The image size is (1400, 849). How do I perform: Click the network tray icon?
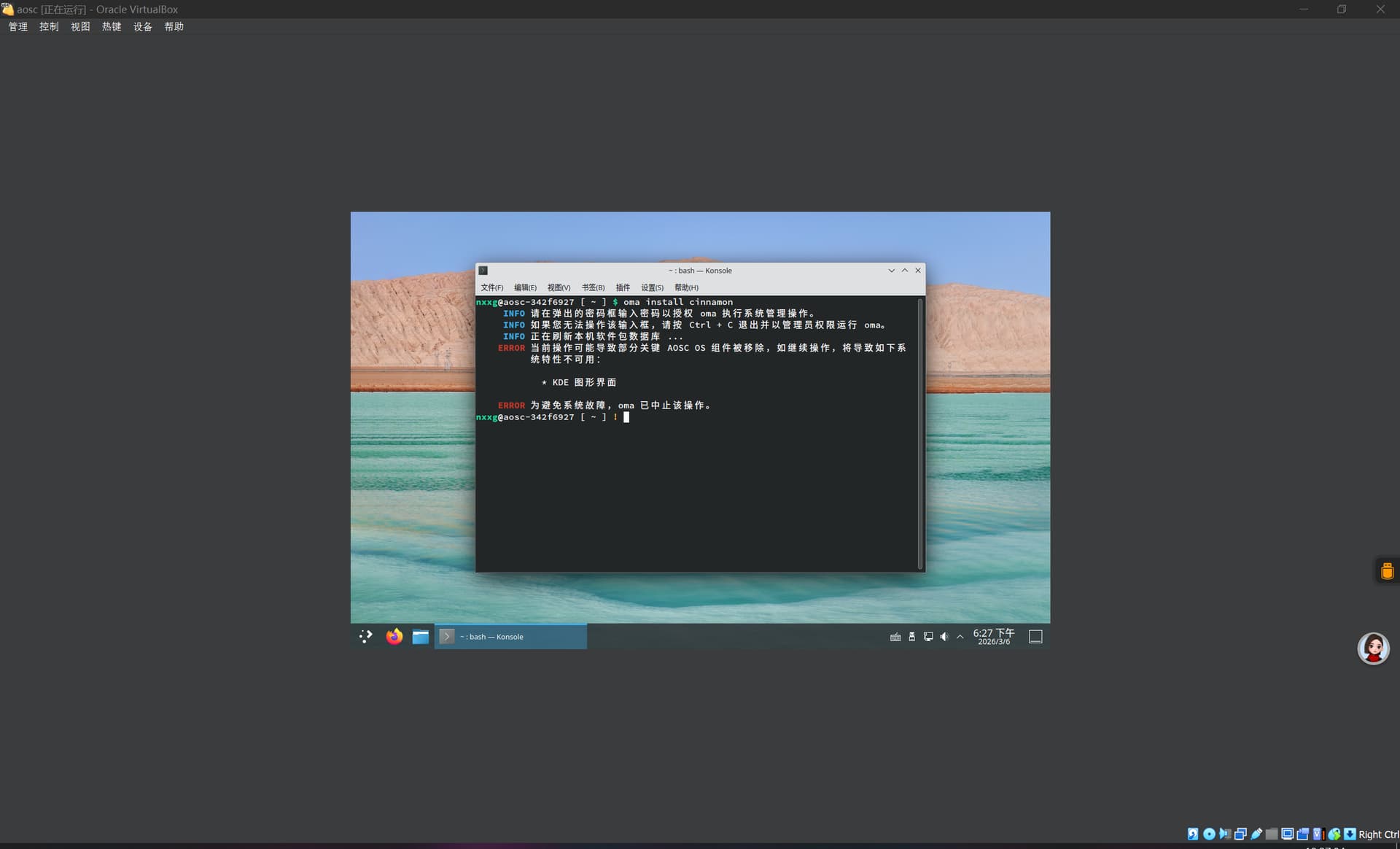tap(928, 637)
